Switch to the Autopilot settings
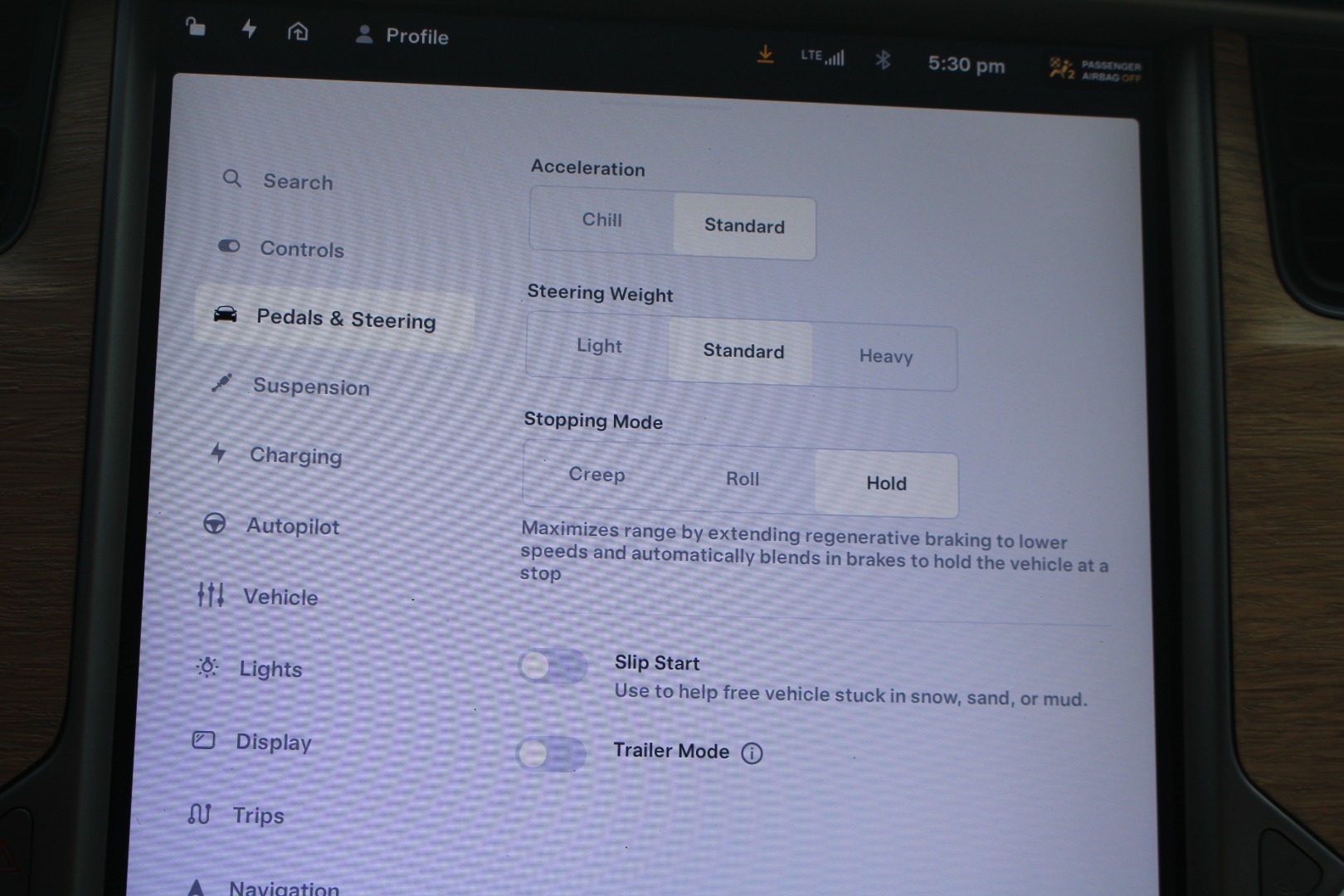 click(292, 527)
